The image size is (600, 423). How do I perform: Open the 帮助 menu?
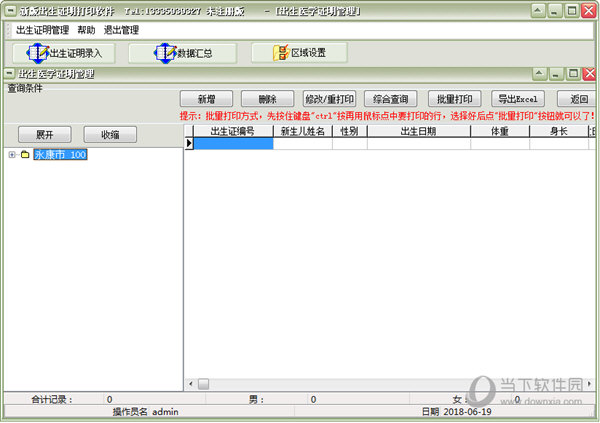point(86,30)
